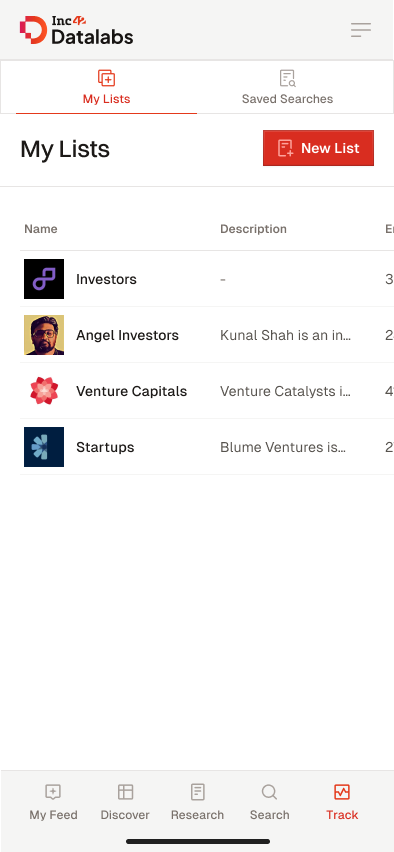394x852 pixels.
Task: Switch to Saved Searches tab
Action: click(287, 87)
